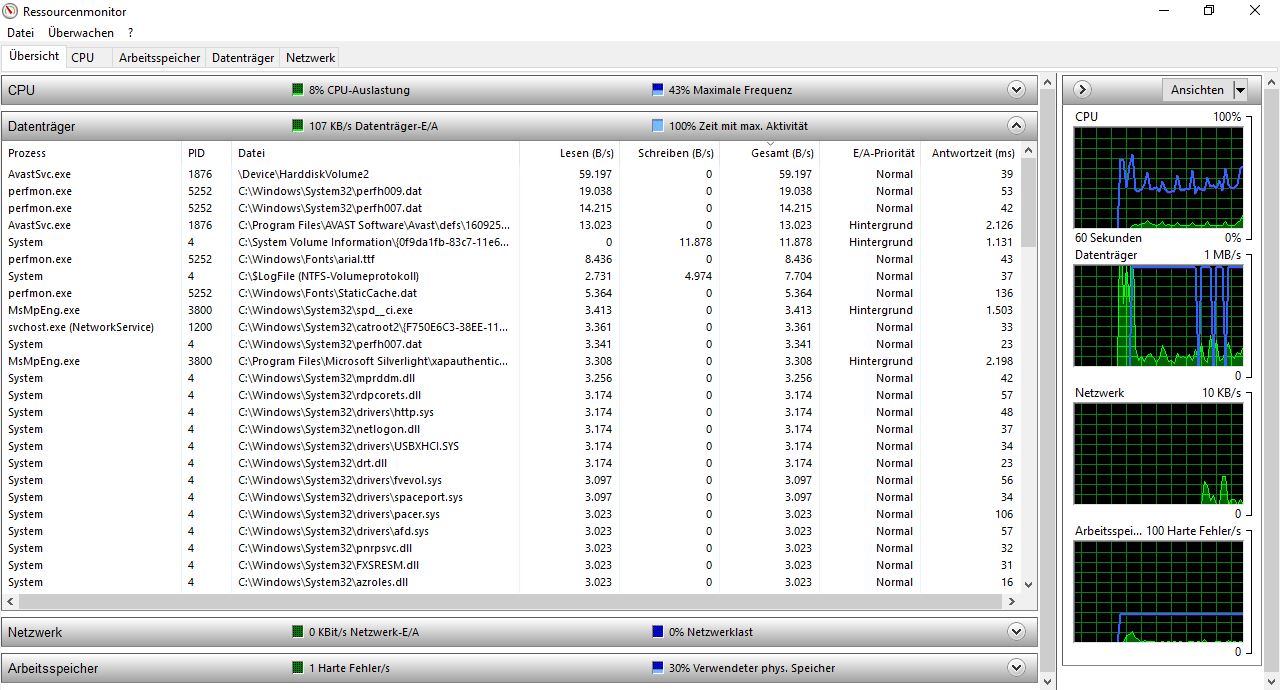
Task: Click the table's vertical scrollbar down arrow
Action: point(1029,583)
